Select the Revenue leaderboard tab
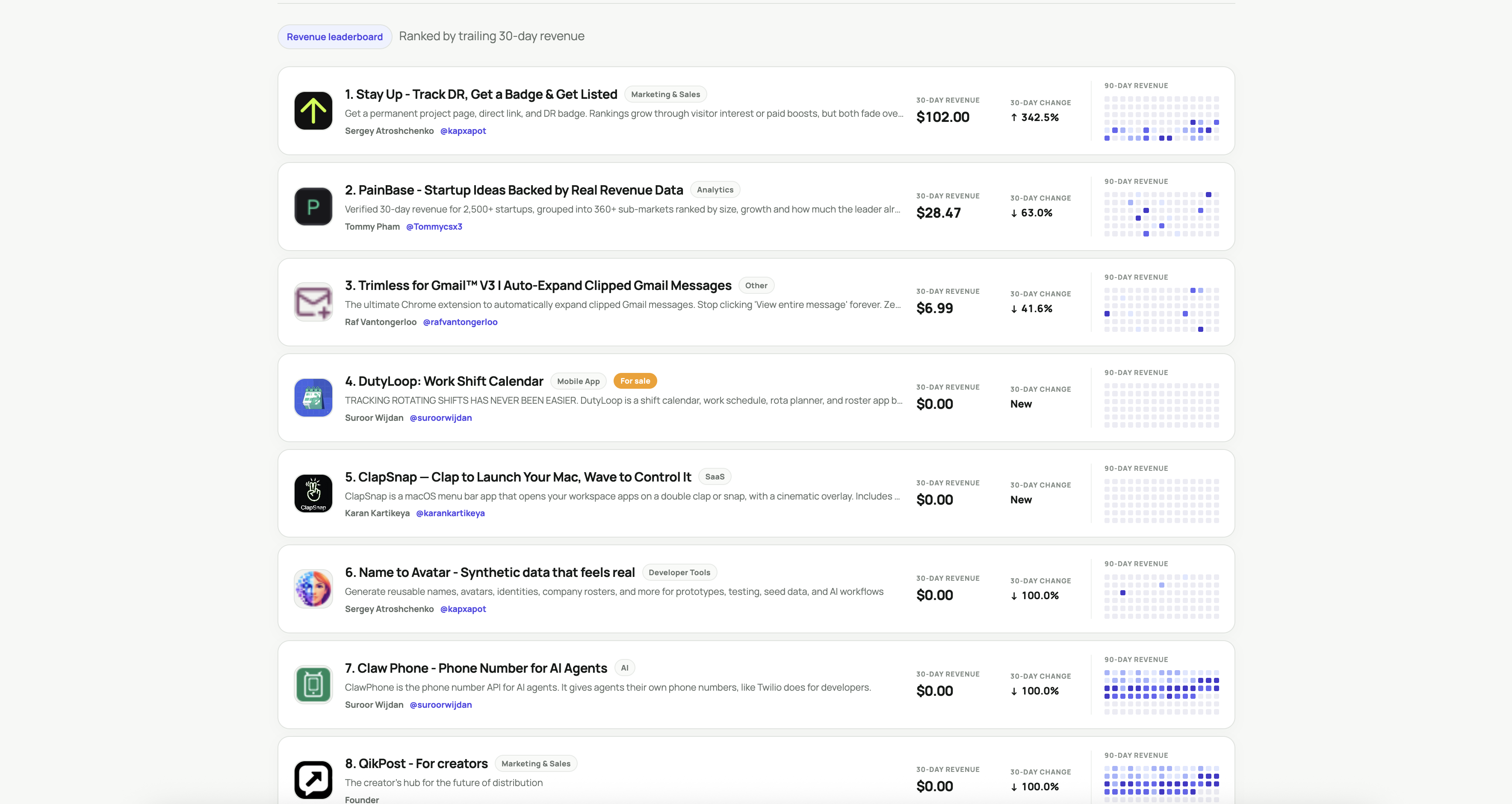Viewport: 1512px width, 804px height. coord(334,36)
